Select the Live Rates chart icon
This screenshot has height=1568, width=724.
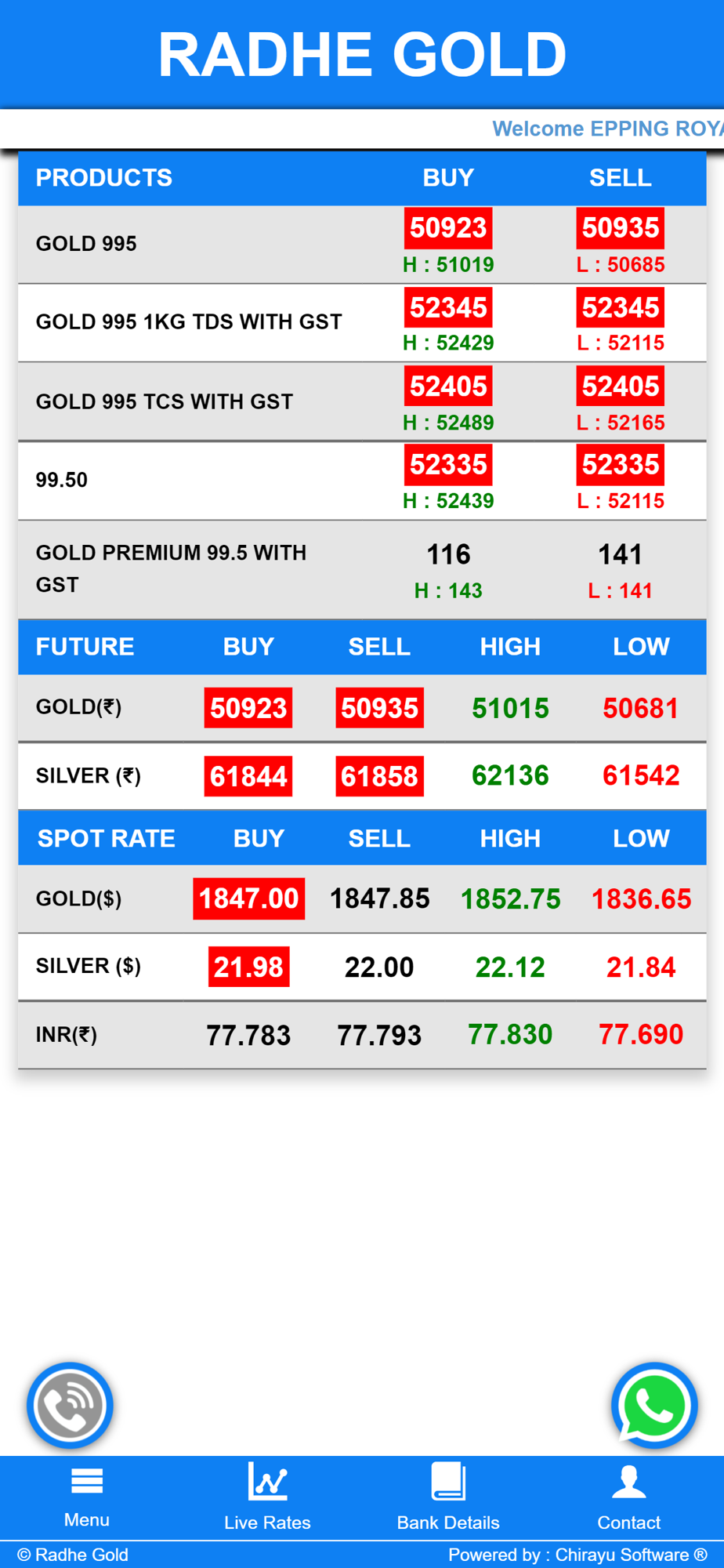(x=267, y=1481)
